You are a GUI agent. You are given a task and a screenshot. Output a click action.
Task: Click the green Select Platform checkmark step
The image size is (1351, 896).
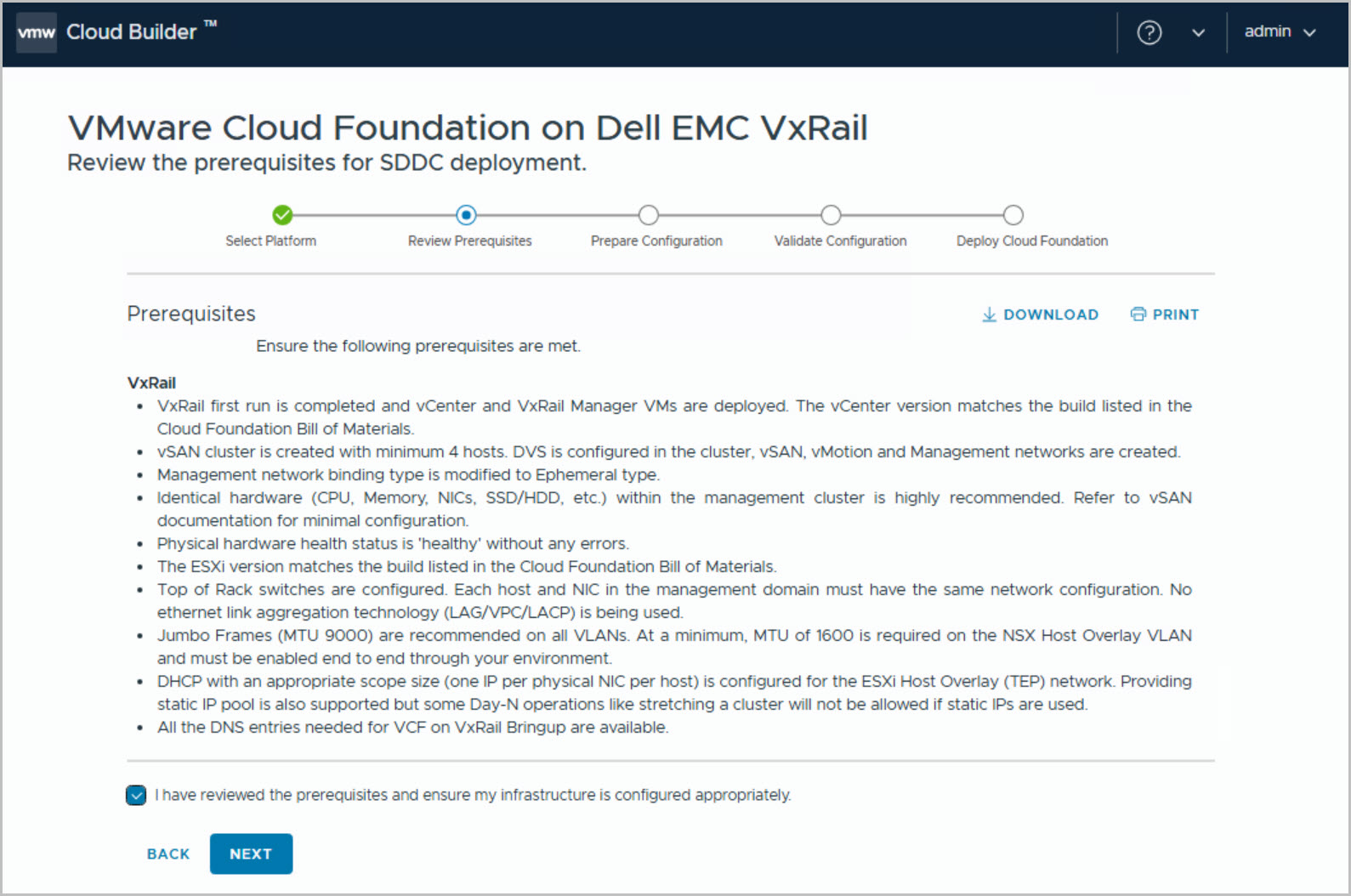pos(282,215)
